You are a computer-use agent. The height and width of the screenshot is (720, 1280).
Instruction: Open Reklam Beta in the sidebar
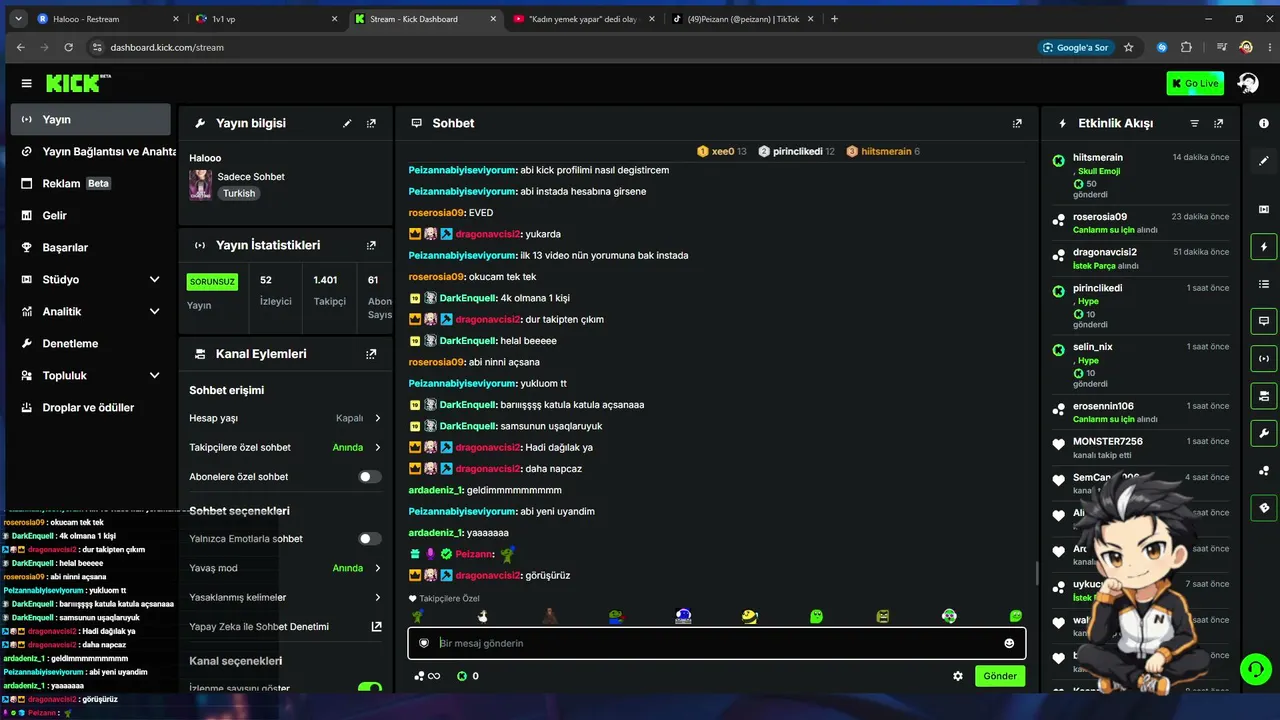[91, 183]
